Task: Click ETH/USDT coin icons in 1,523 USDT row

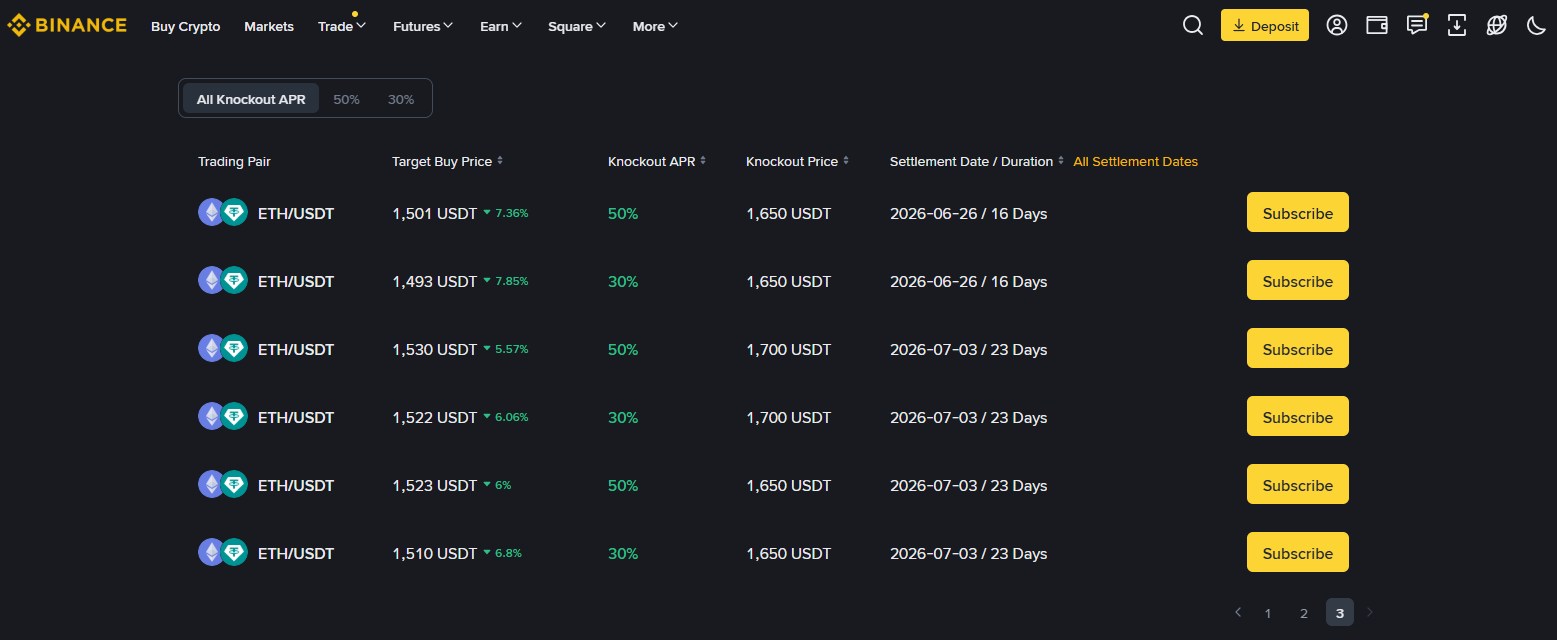Action: tap(223, 484)
